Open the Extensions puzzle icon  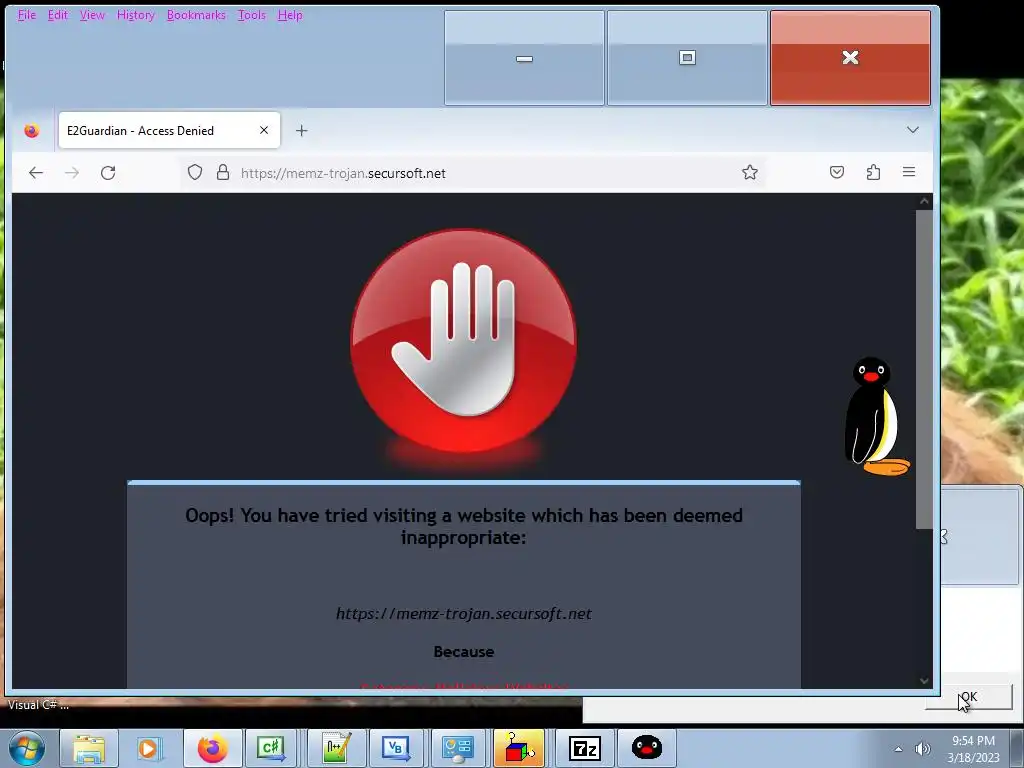873,172
